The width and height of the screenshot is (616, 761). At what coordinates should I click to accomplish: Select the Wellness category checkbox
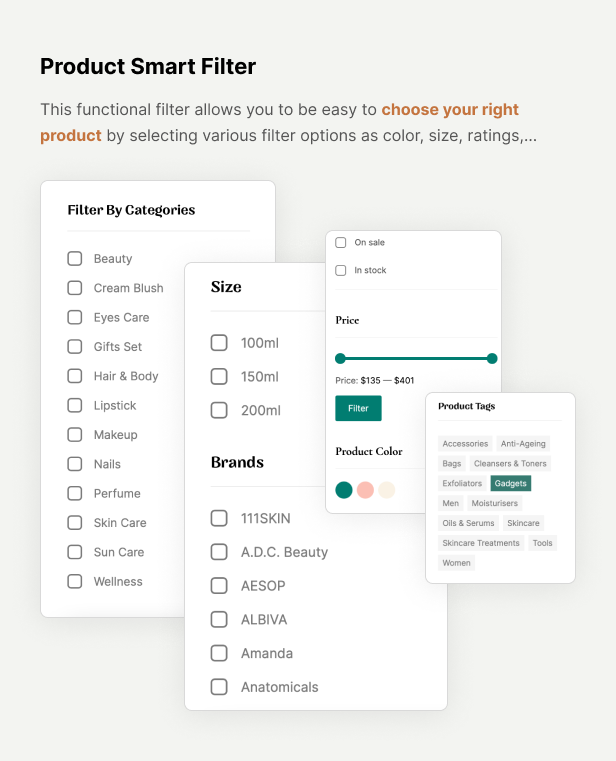pos(75,581)
